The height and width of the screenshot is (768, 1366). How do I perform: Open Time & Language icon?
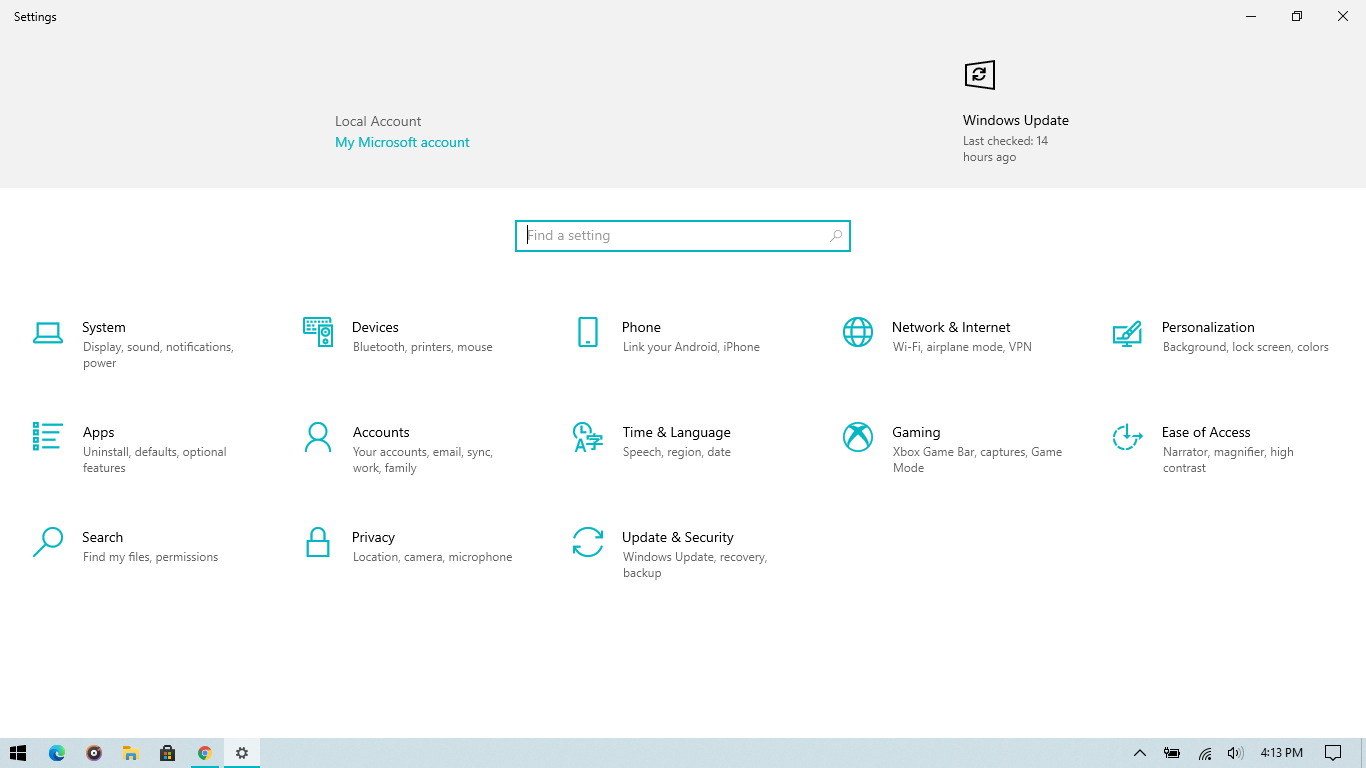tap(588, 437)
